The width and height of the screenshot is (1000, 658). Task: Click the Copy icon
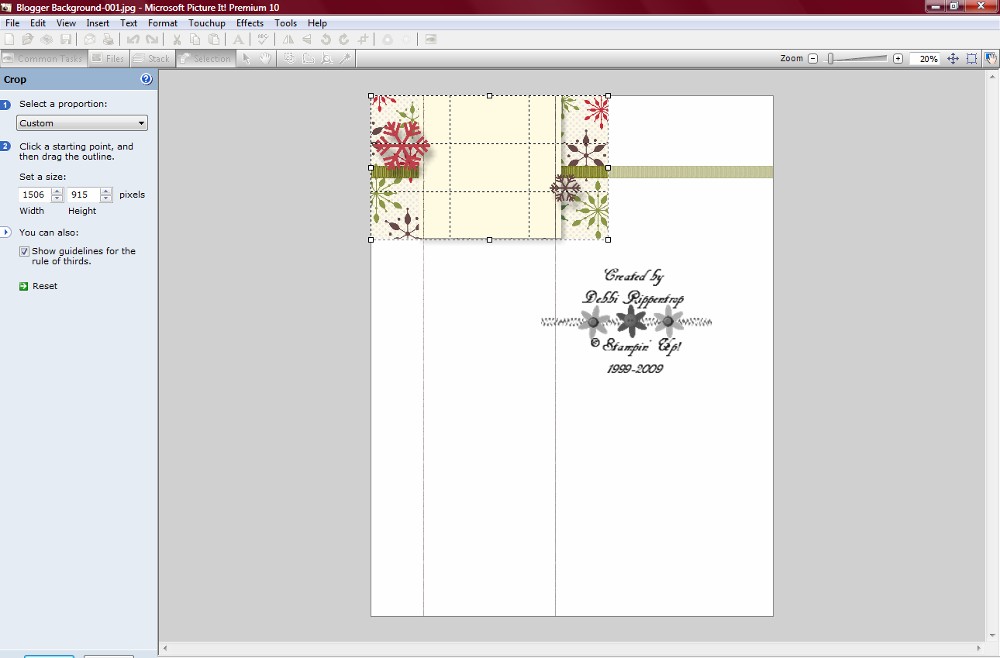coord(195,40)
